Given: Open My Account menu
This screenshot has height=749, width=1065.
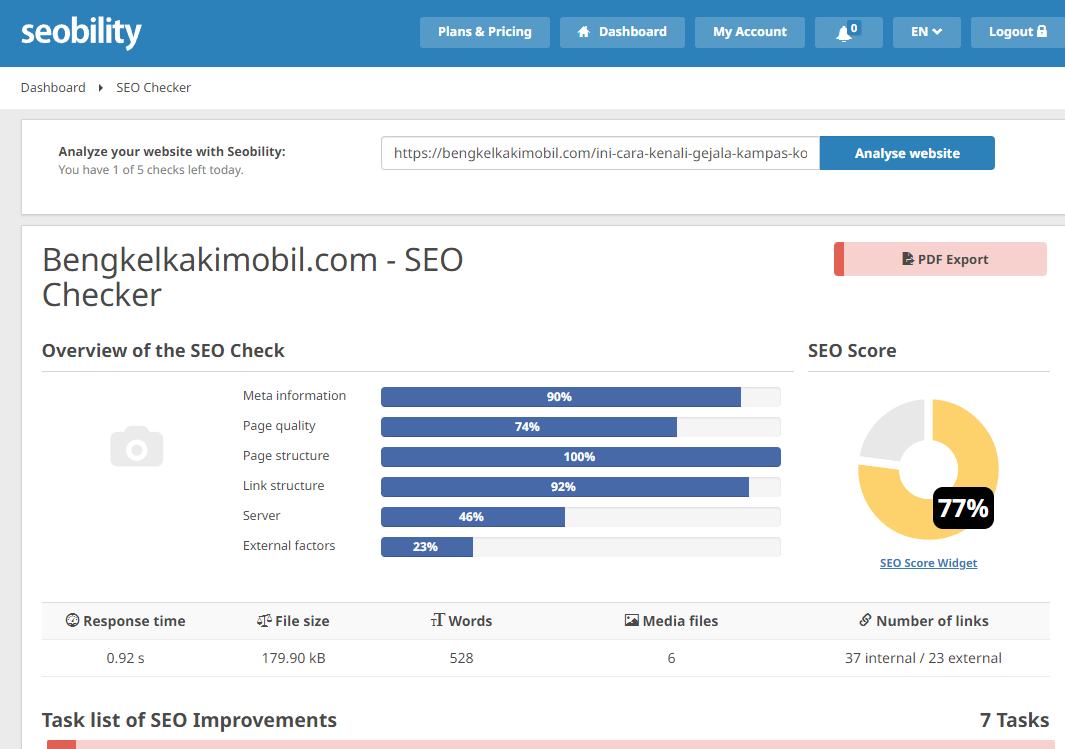Looking at the screenshot, I should tap(749, 32).
